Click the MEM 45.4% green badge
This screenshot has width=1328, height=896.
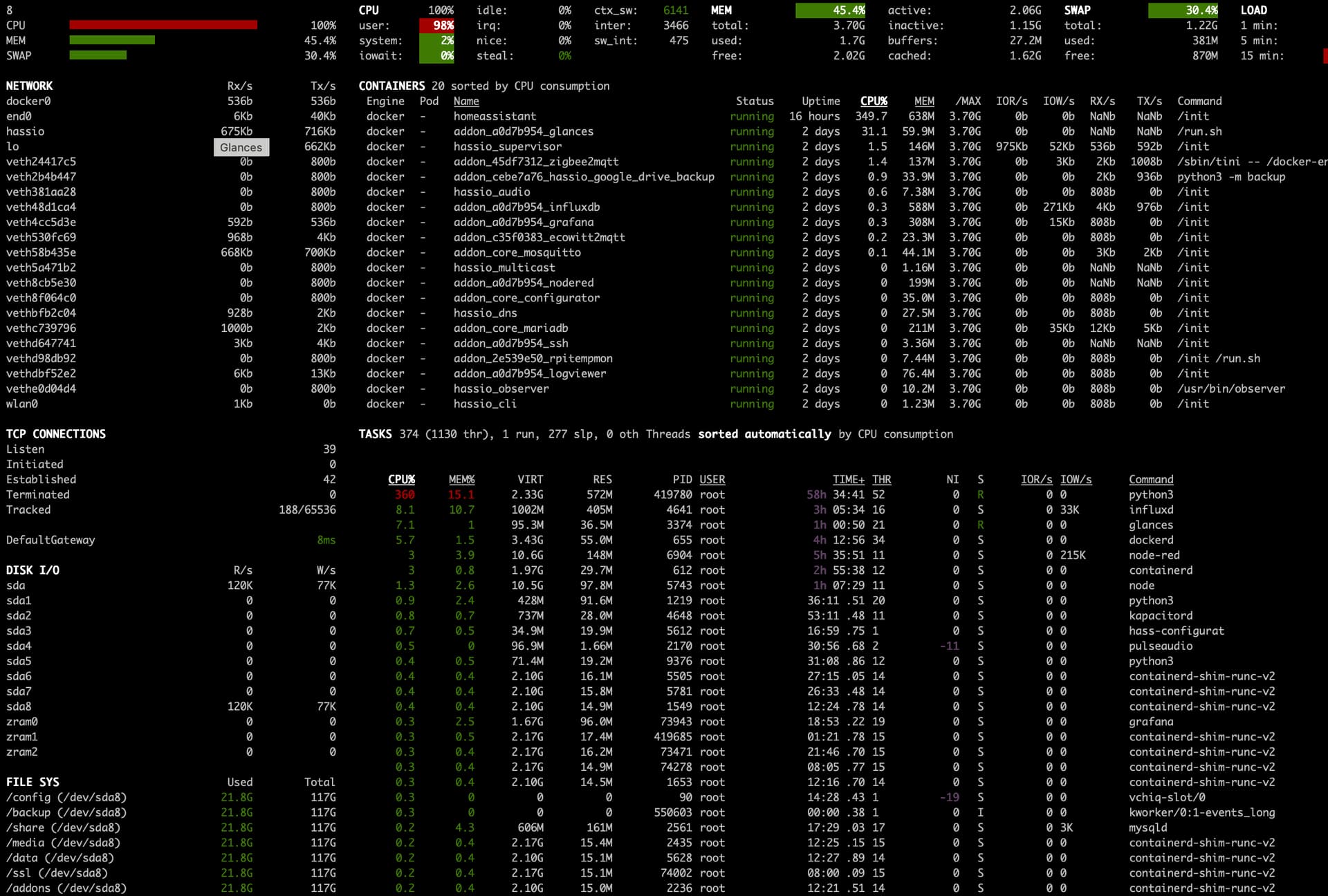[x=830, y=10]
